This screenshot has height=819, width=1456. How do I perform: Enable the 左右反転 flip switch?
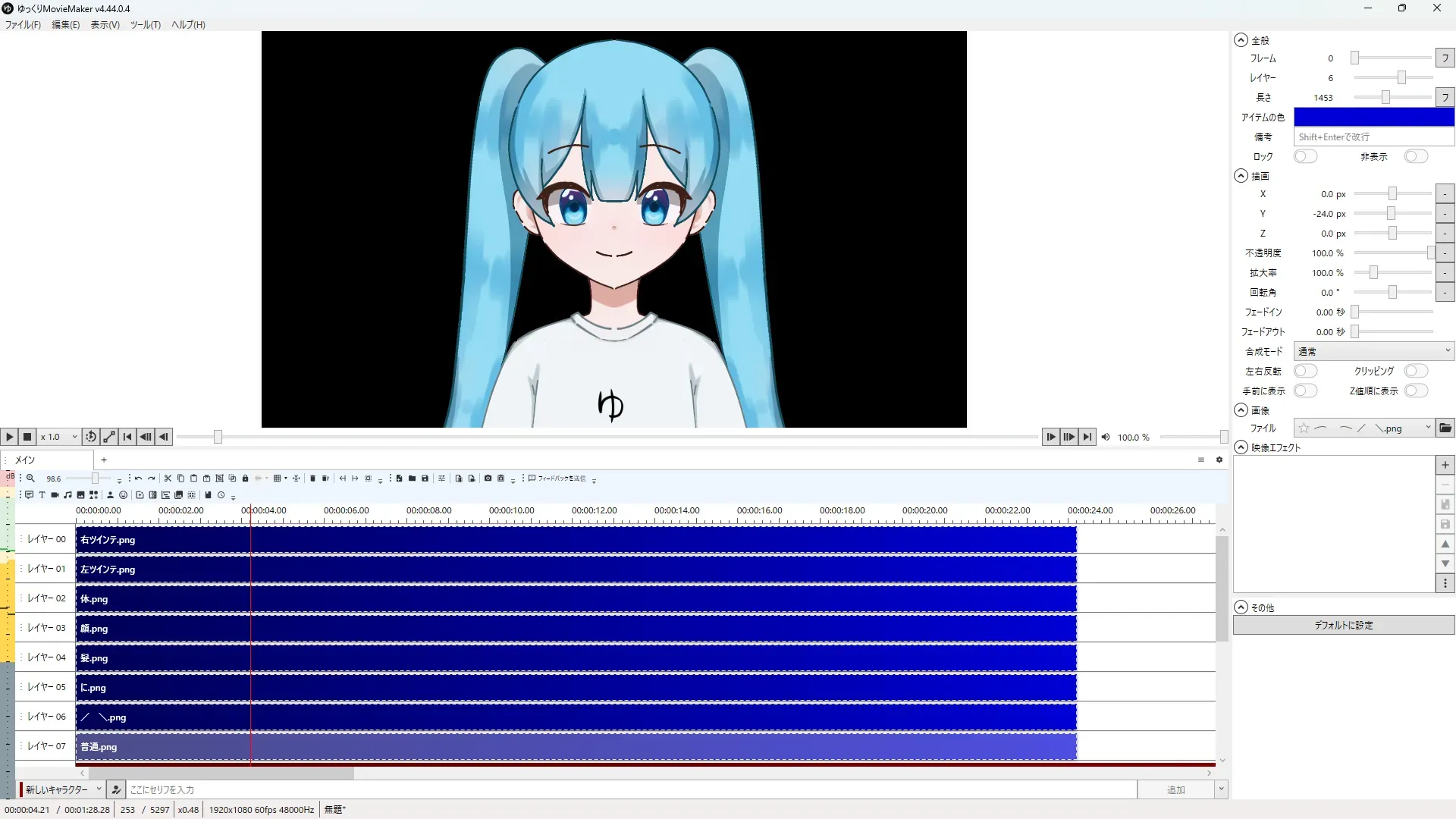[x=1305, y=371]
